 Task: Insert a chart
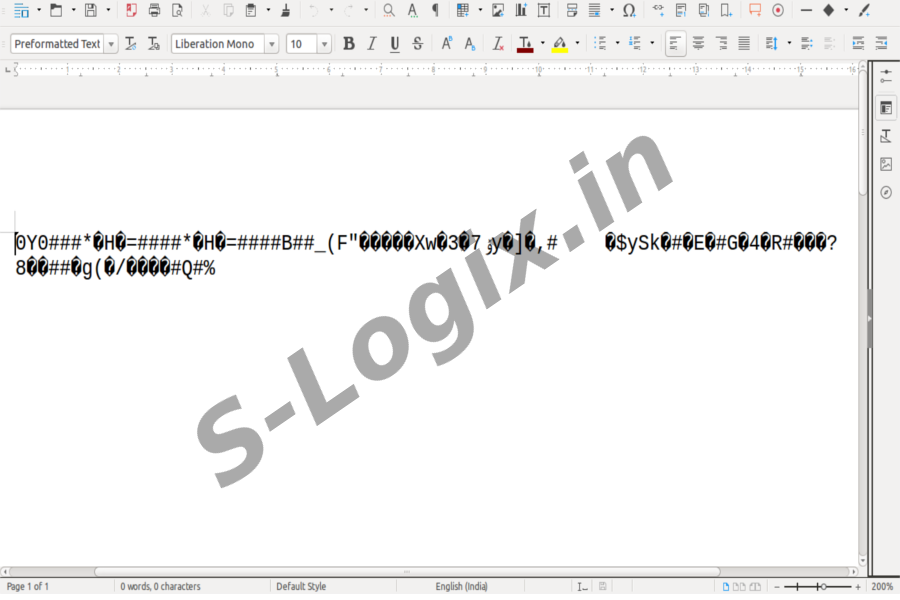521,10
